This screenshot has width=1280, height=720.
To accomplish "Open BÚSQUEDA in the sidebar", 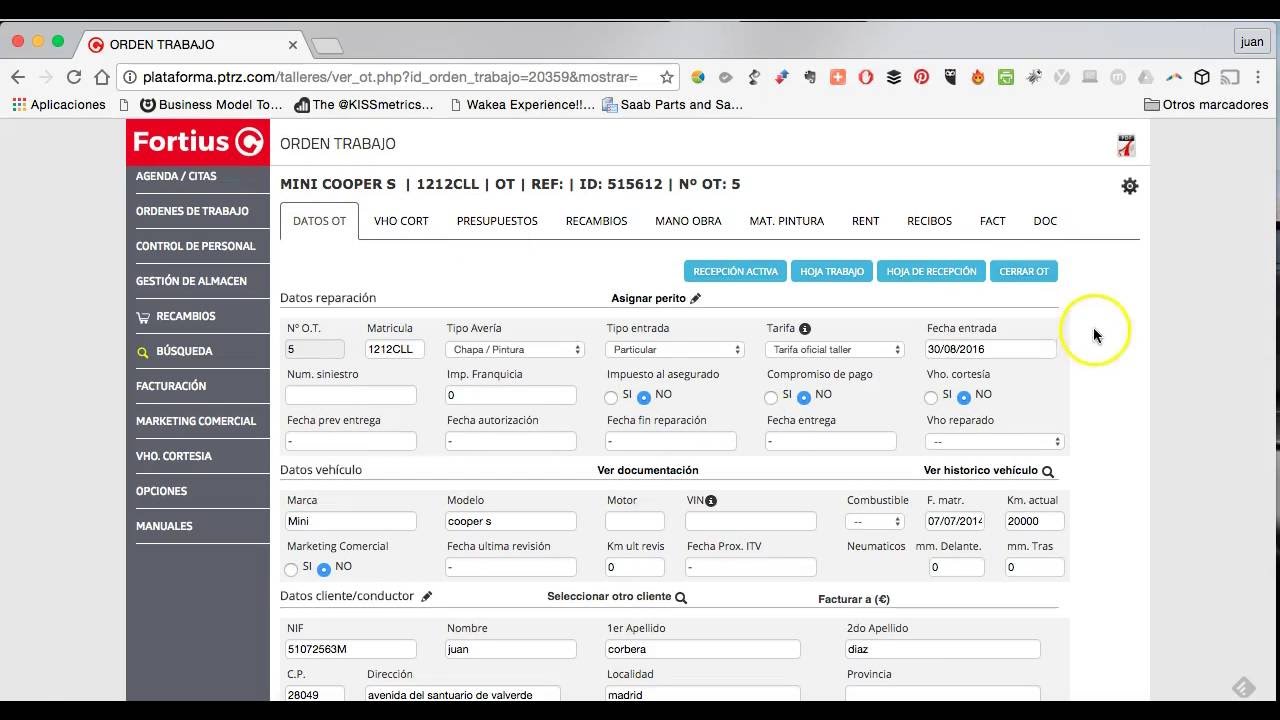I will [x=198, y=351].
